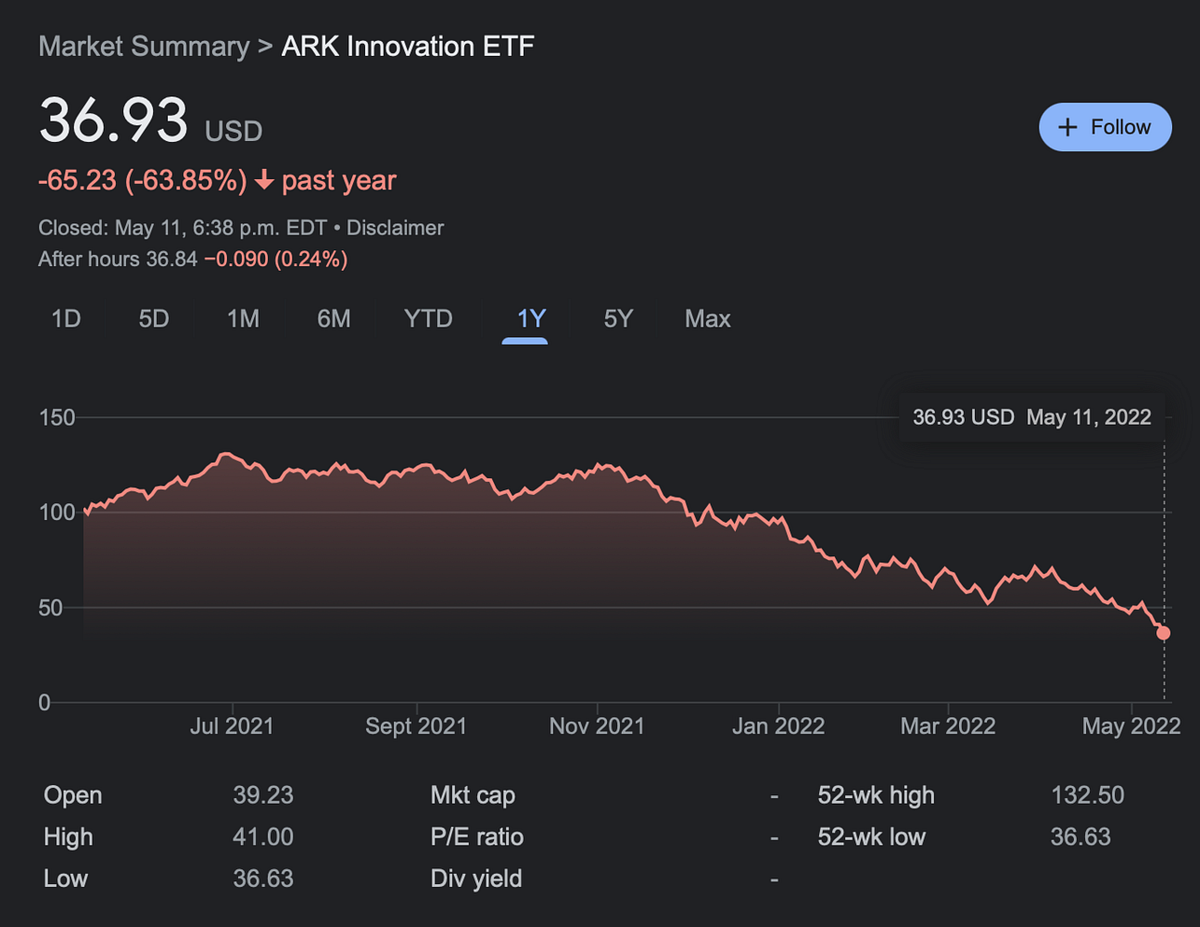The height and width of the screenshot is (927, 1200).
Task: Open the 6M time range
Action: tap(333, 318)
